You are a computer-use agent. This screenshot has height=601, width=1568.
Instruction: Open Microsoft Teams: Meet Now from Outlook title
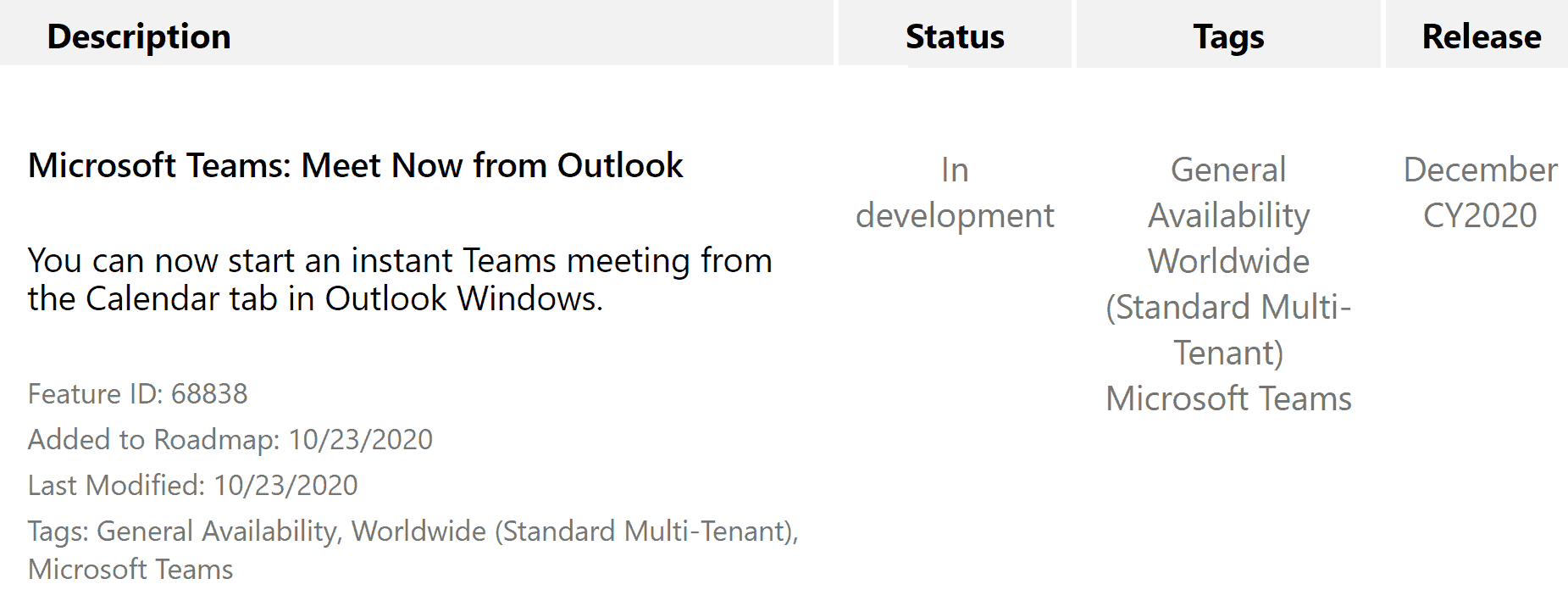pyautogui.click(x=356, y=165)
